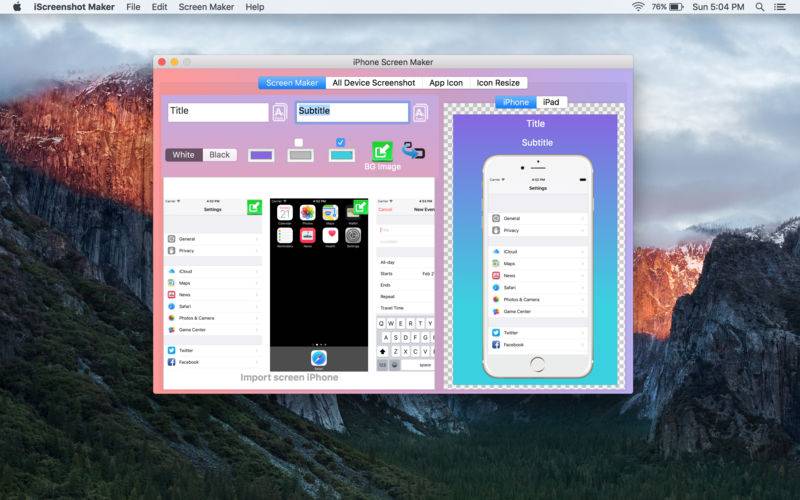Open font settings icon beside Subtitle field

point(420,113)
